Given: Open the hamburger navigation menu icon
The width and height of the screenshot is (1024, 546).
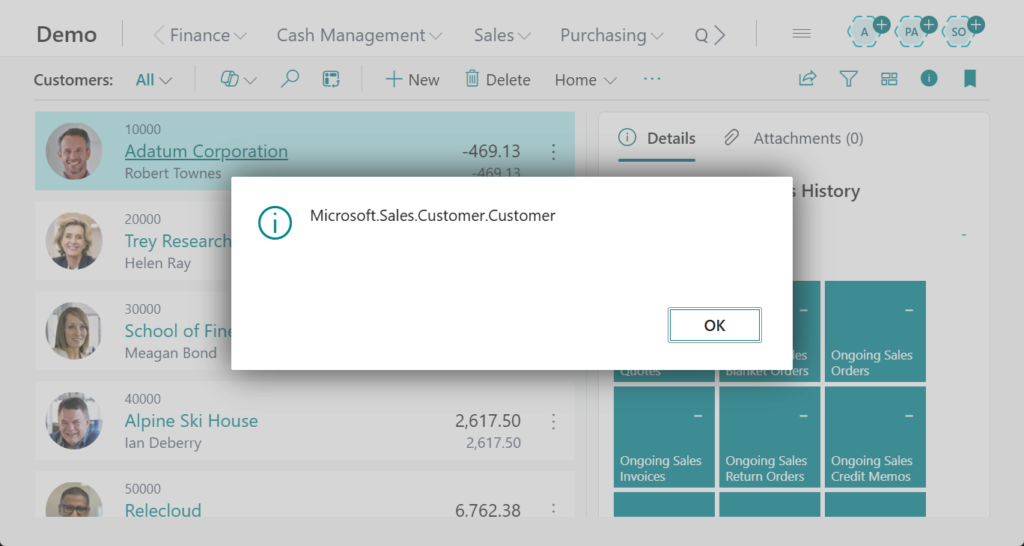Looking at the screenshot, I should point(801,34).
